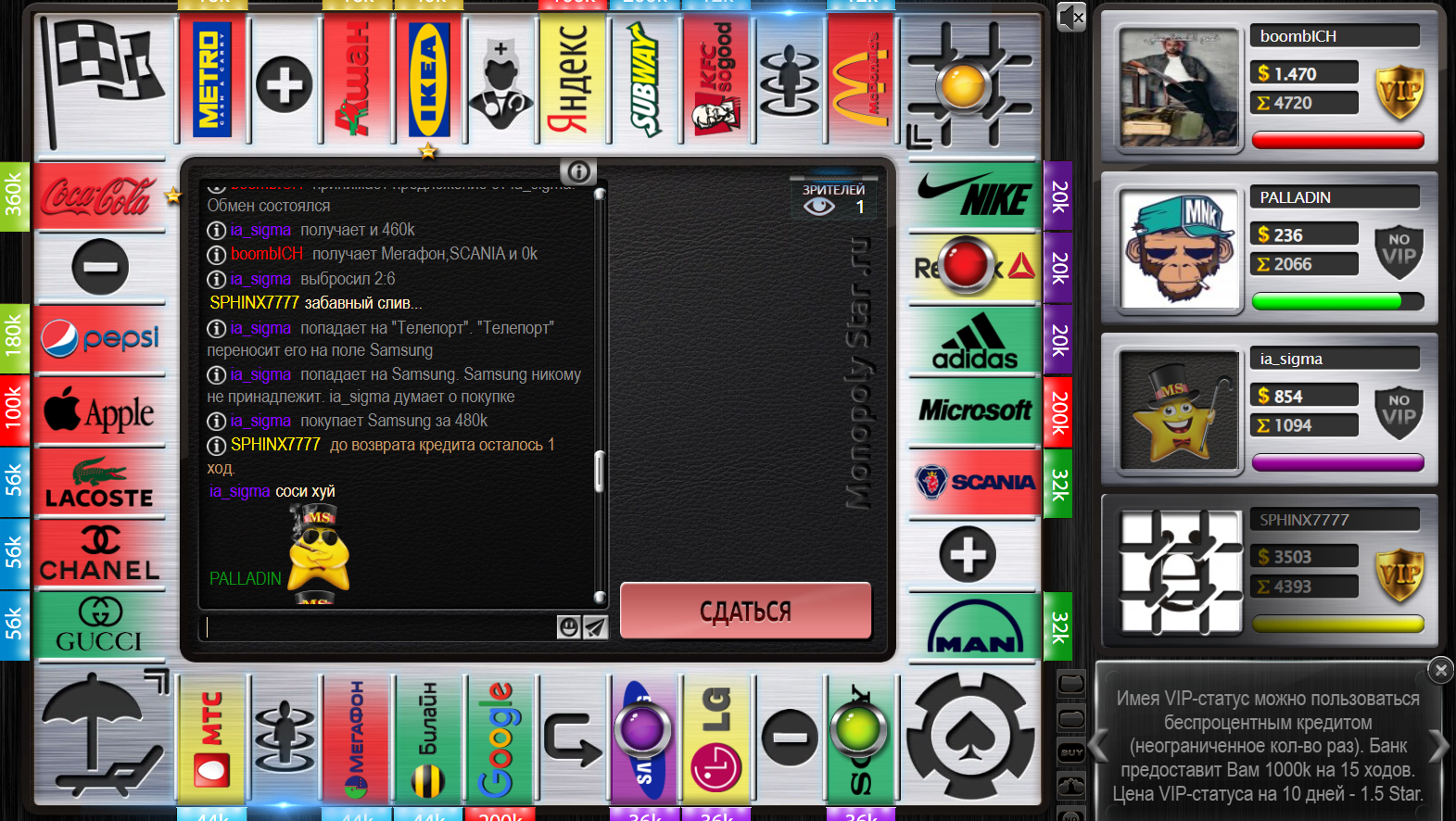
Task: Click the doctor nurse board cell
Action: click(500, 82)
